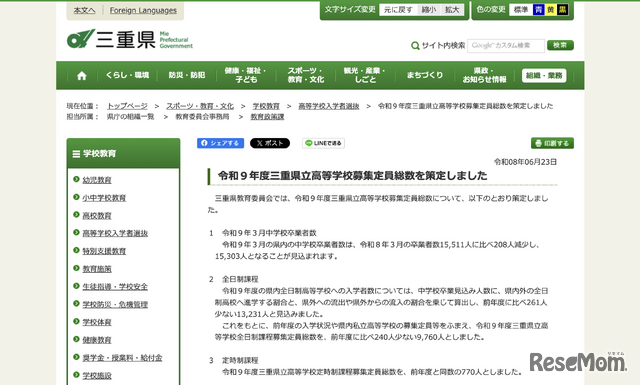Open 特別支援教育 in sidebar
The height and width of the screenshot is (385, 640).
click(104, 251)
